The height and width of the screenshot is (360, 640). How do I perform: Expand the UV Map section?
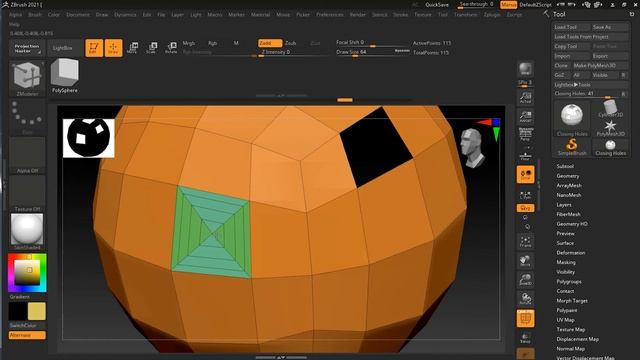(x=565, y=320)
